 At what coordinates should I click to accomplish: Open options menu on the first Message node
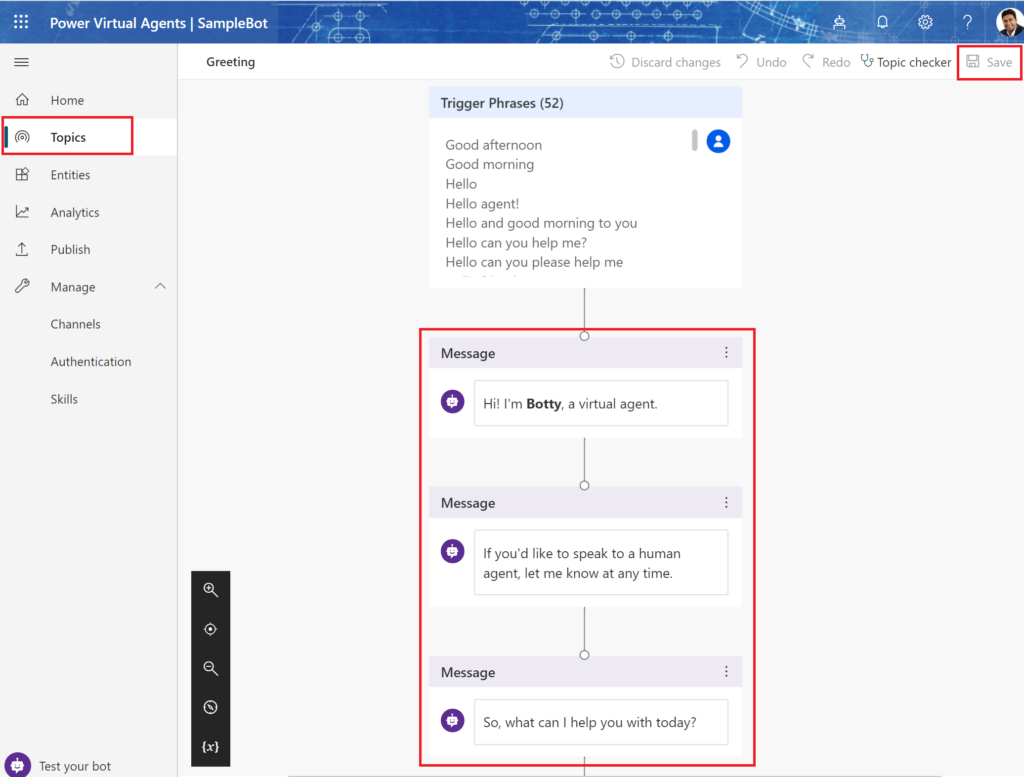point(727,352)
